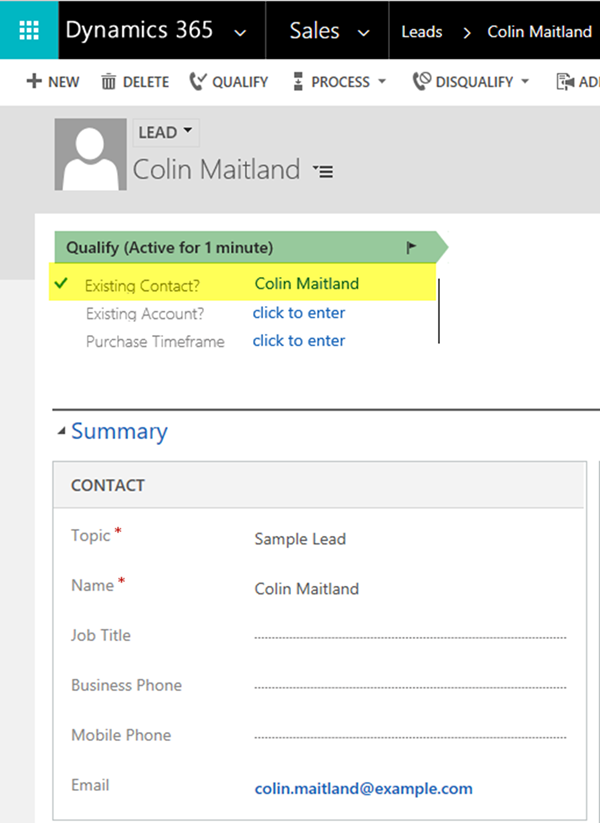Viewport: 600px width, 823px height.
Task: Click the Qualify lead icon
Action: click(197, 82)
